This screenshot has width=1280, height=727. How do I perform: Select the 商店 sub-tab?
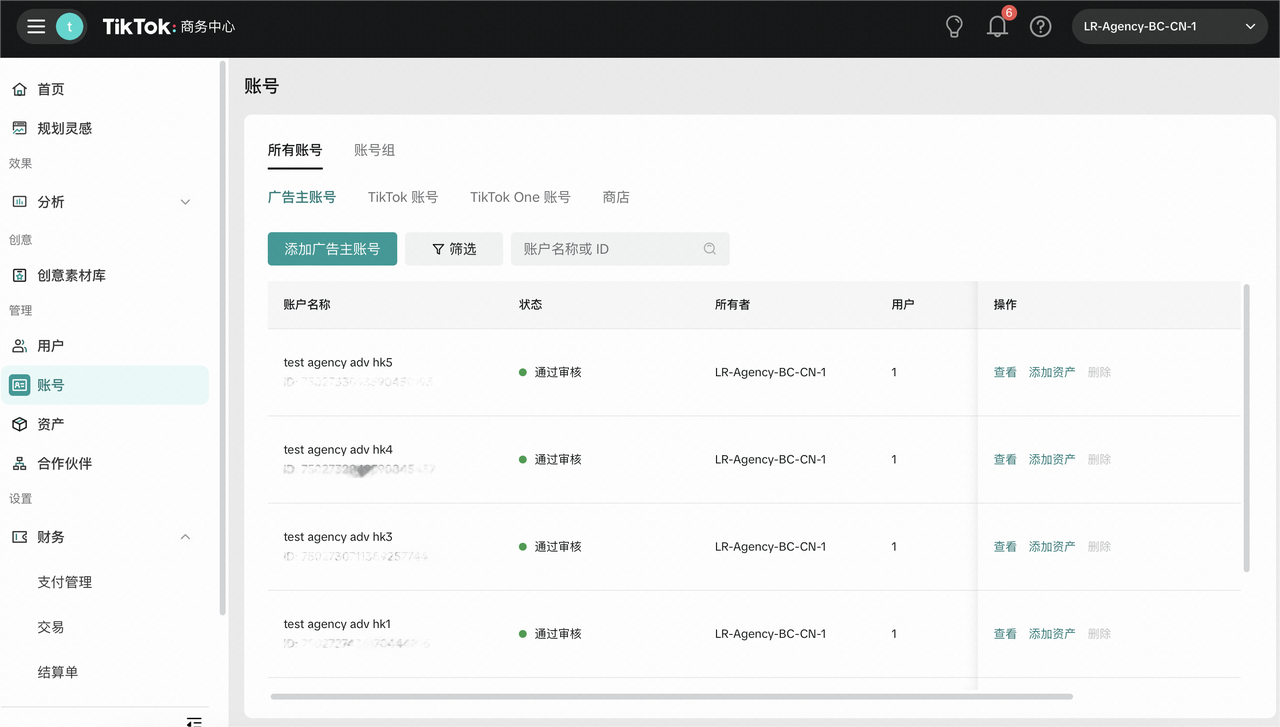tap(616, 197)
